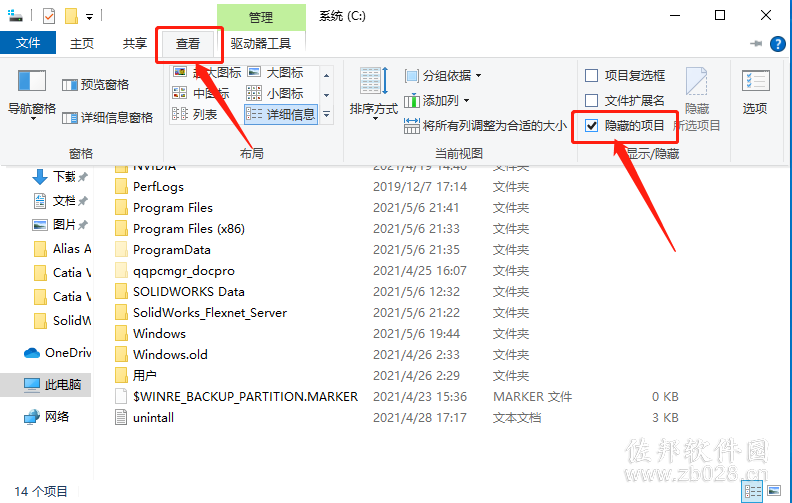
Task: Click the 排序方式 sort icon
Action: click(374, 81)
